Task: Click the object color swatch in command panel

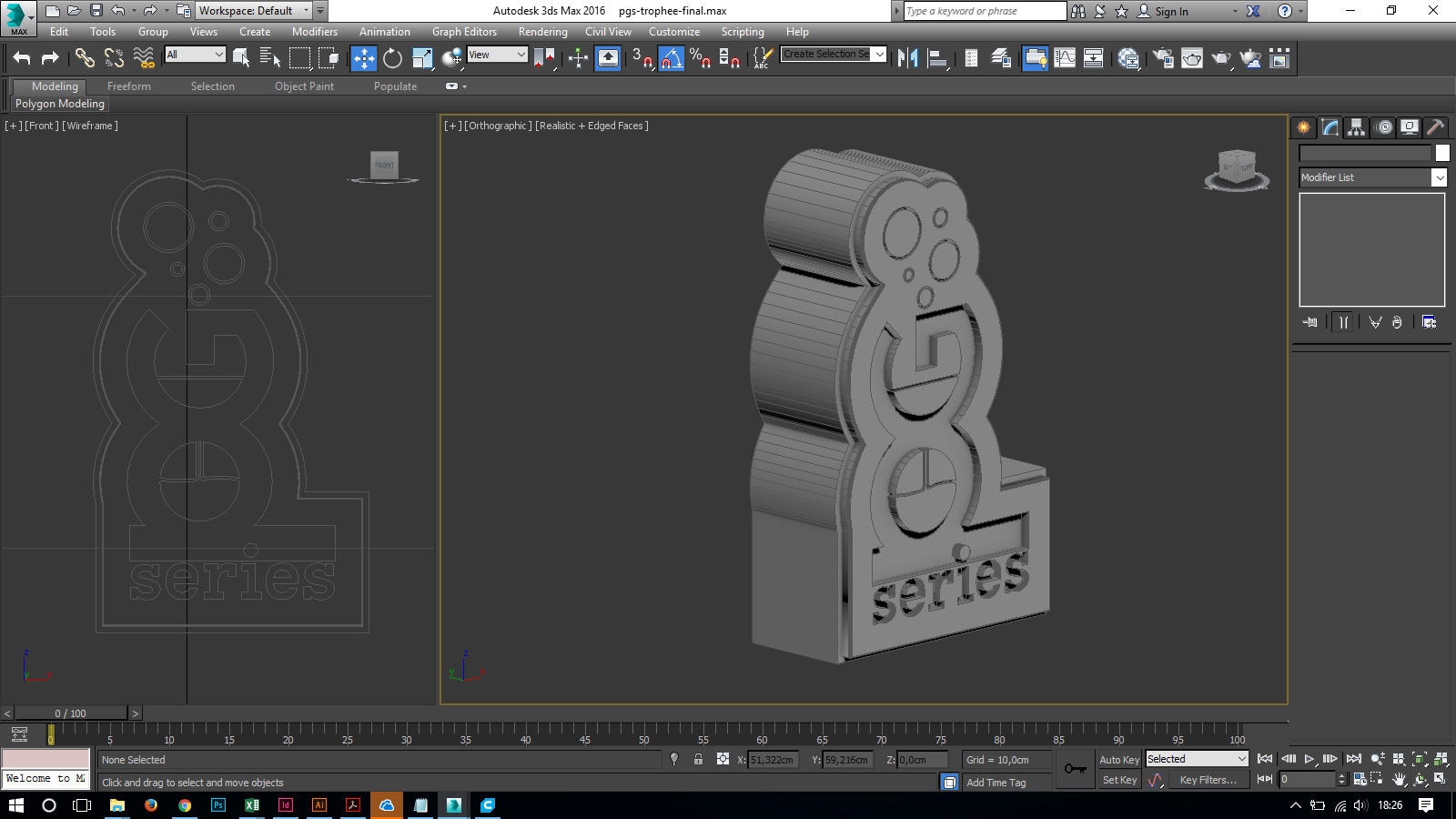Action: 1442,153
